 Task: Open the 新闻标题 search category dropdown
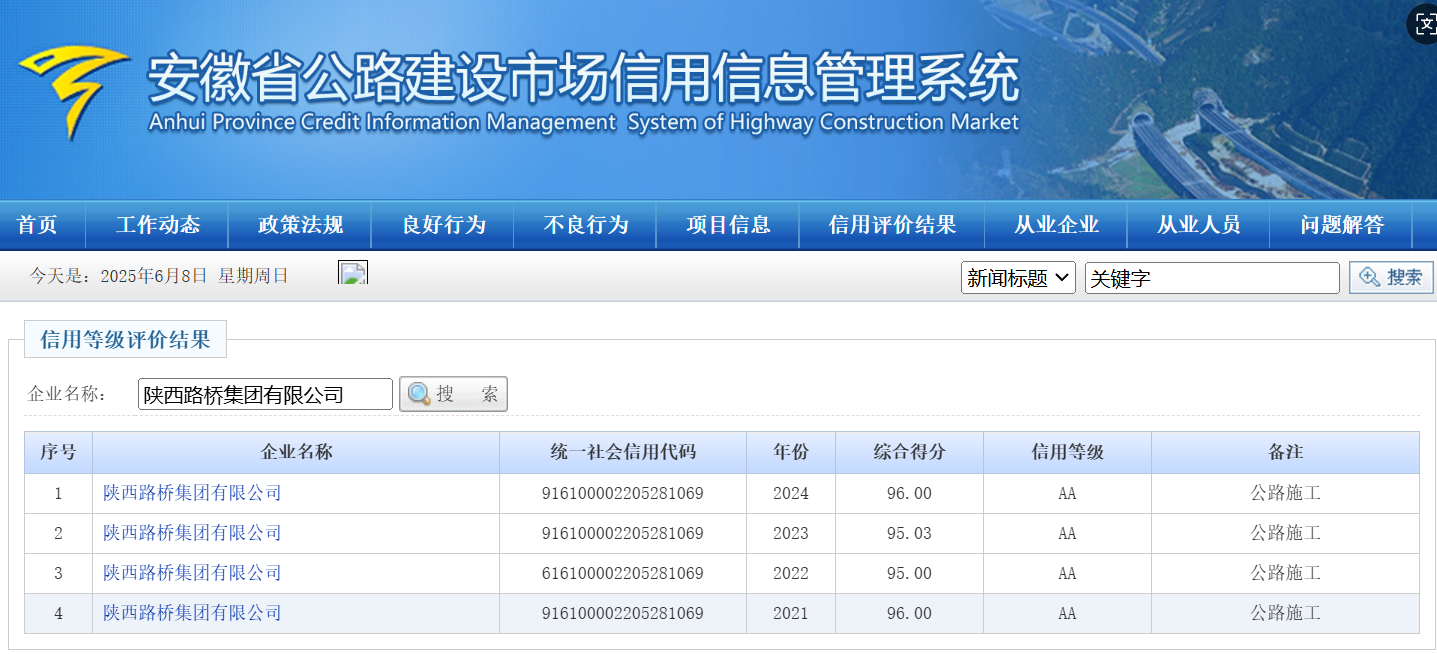tap(1018, 277)
